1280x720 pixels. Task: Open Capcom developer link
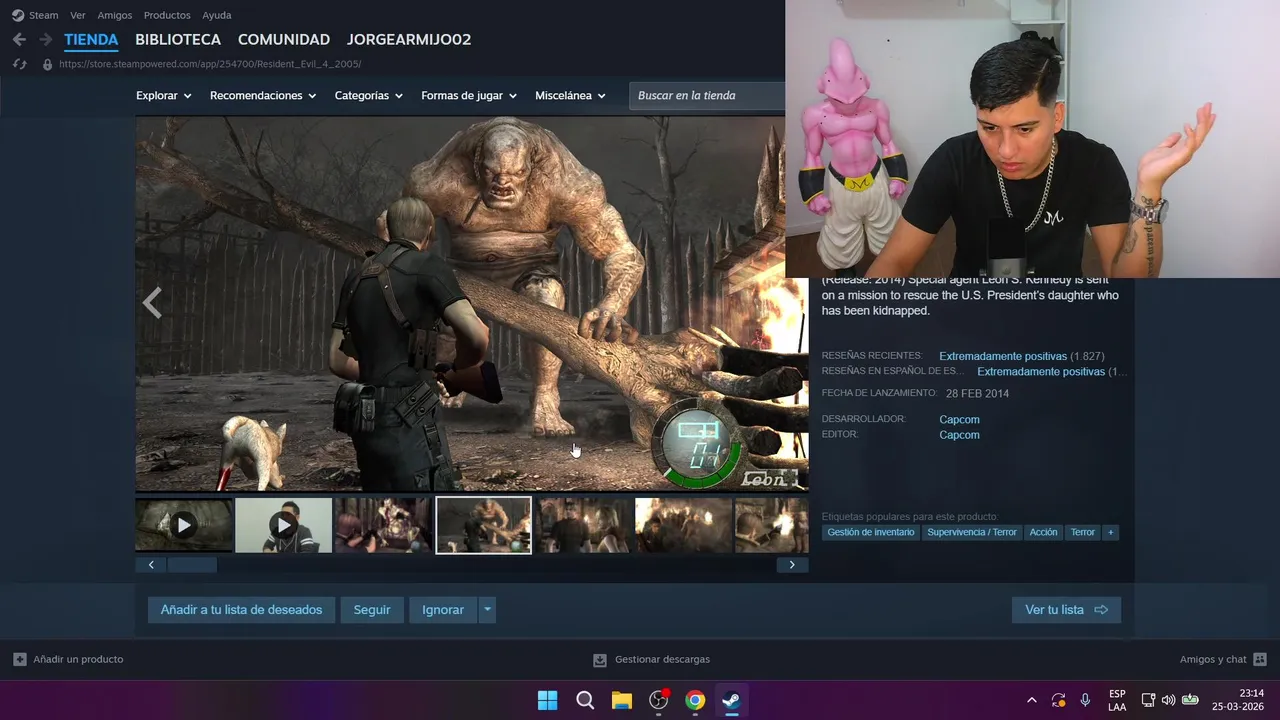[x=959, y=420]
